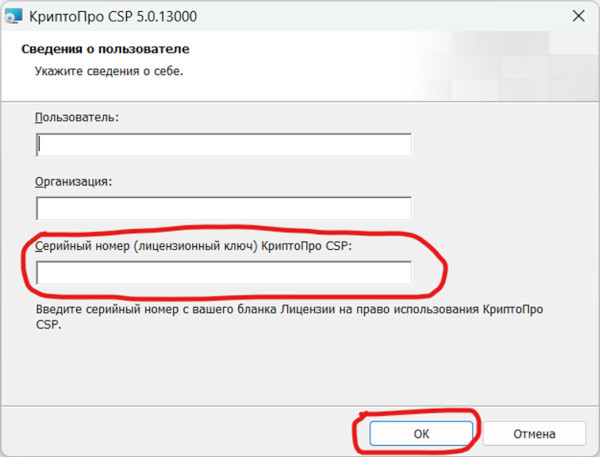Click the Серийный номер (лицензионный ключ) label
Viewport: 600px width, 457px height.
193,246
